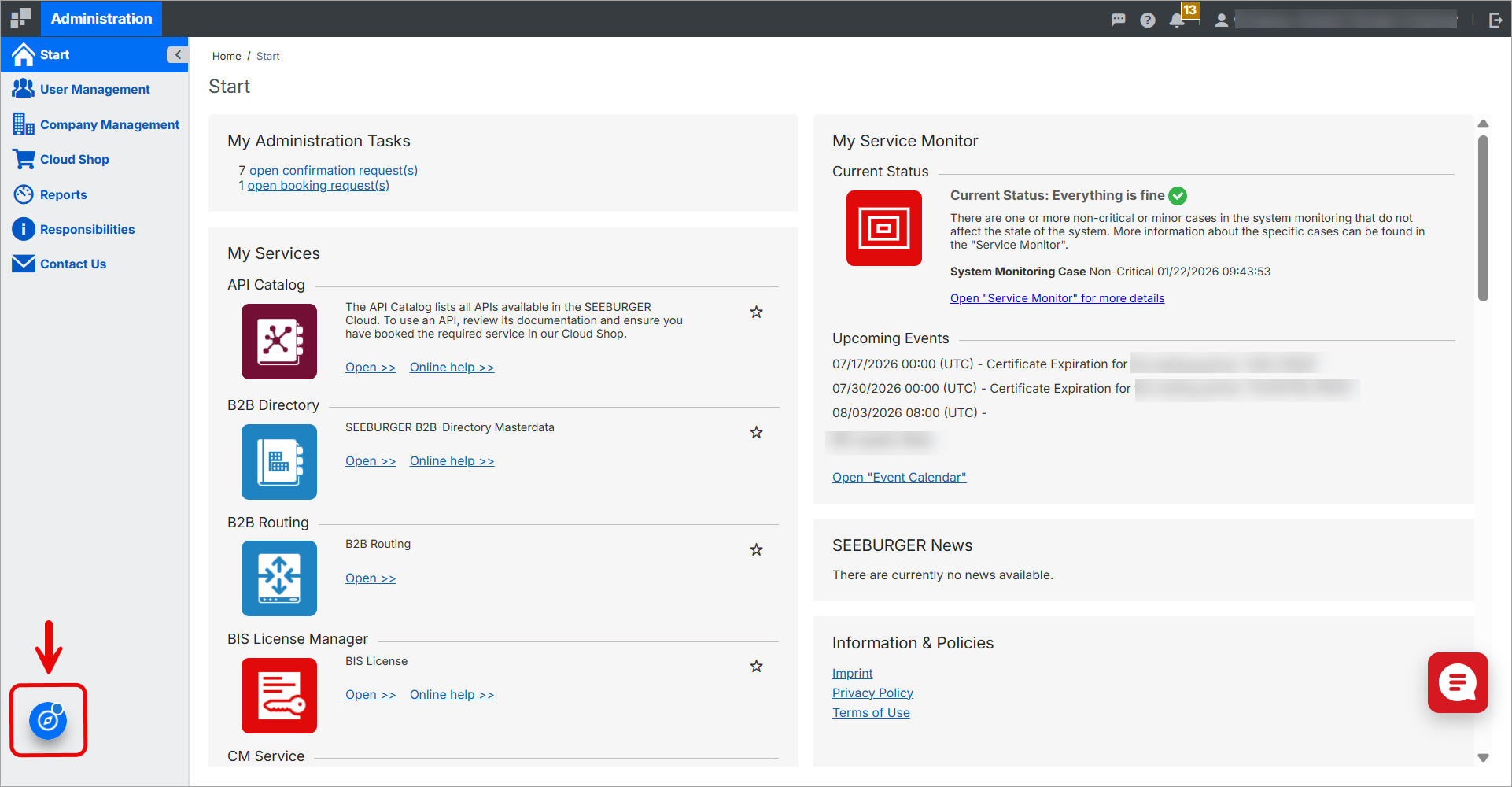Click 'There are currently no news available.' text
This screenshot has width=1512, height=787.
tap(942, 575)
